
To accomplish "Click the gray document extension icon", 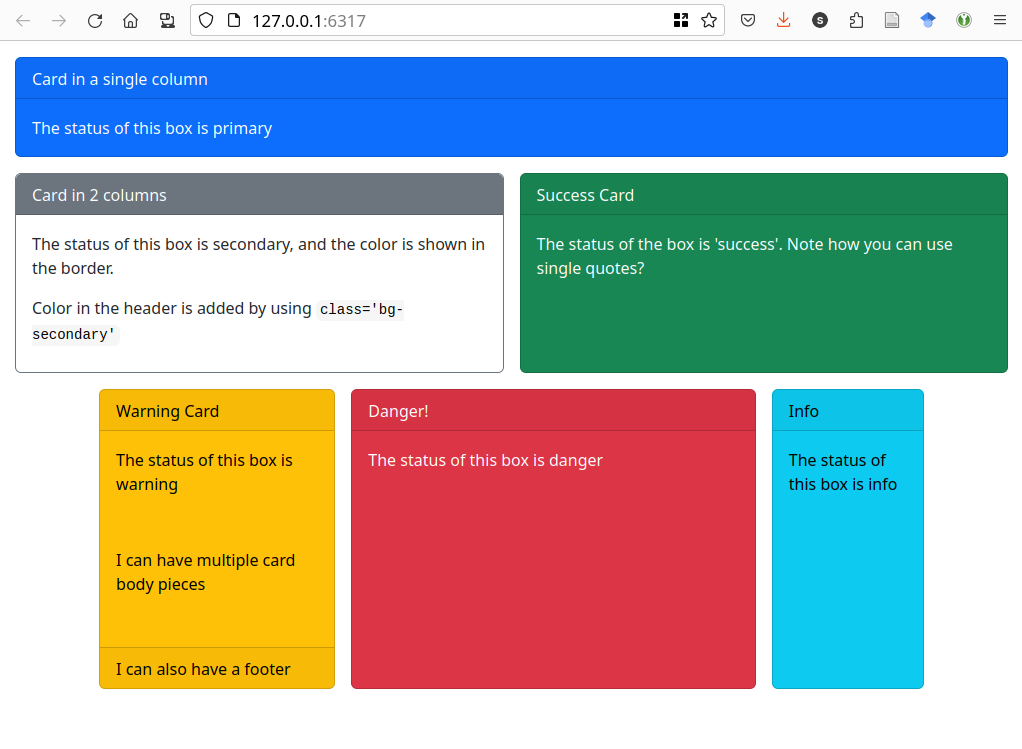I will pos(892,21).
